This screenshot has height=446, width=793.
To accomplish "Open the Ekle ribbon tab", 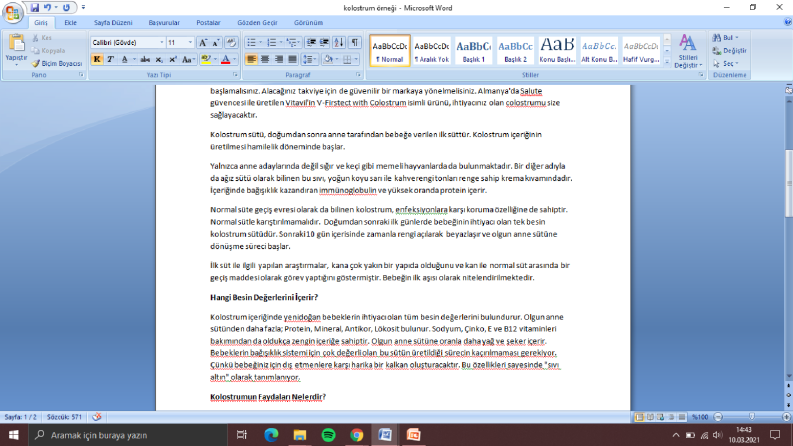I will (70, 23).
